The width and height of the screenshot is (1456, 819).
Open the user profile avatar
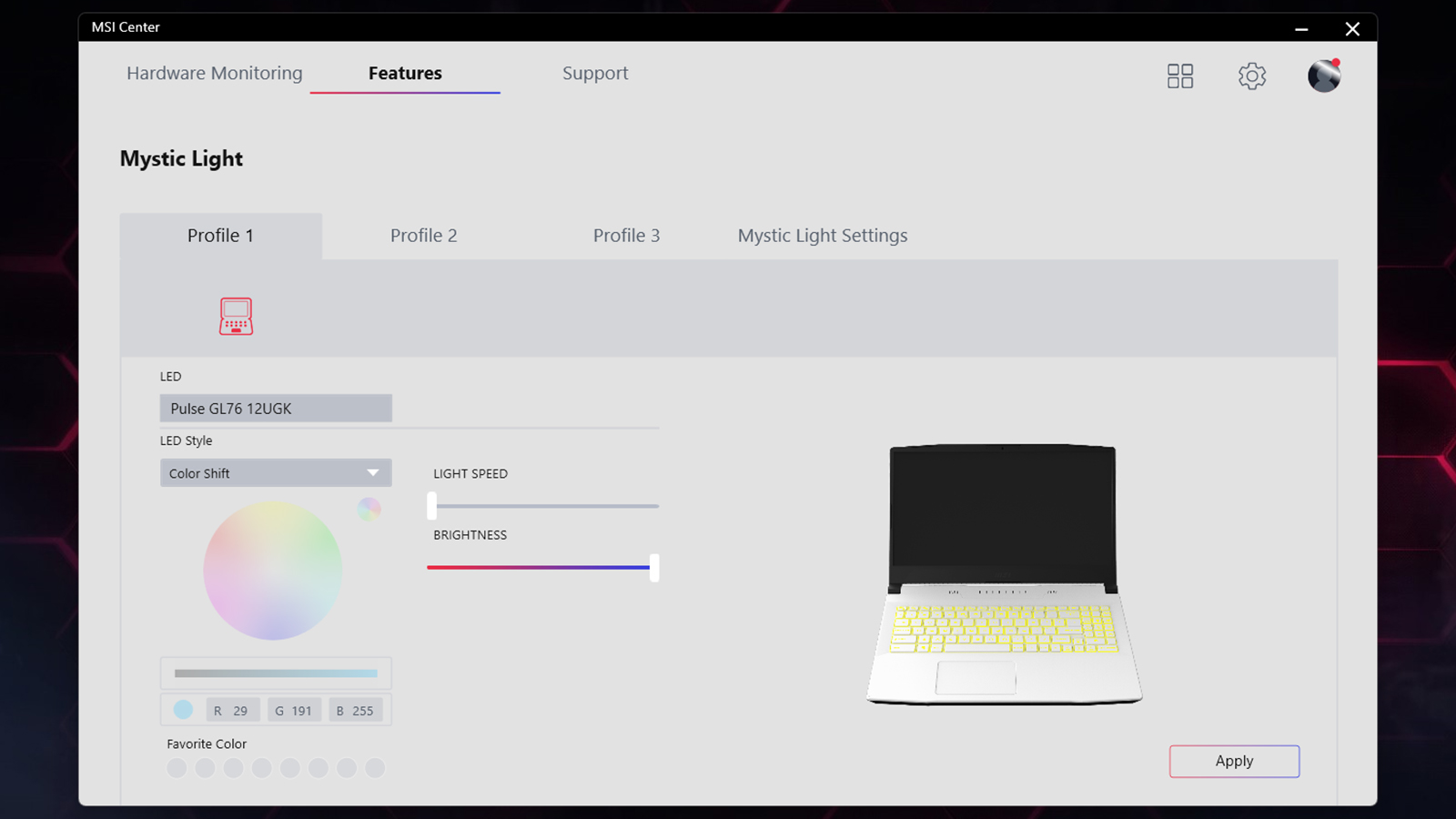pos(1324,76)
